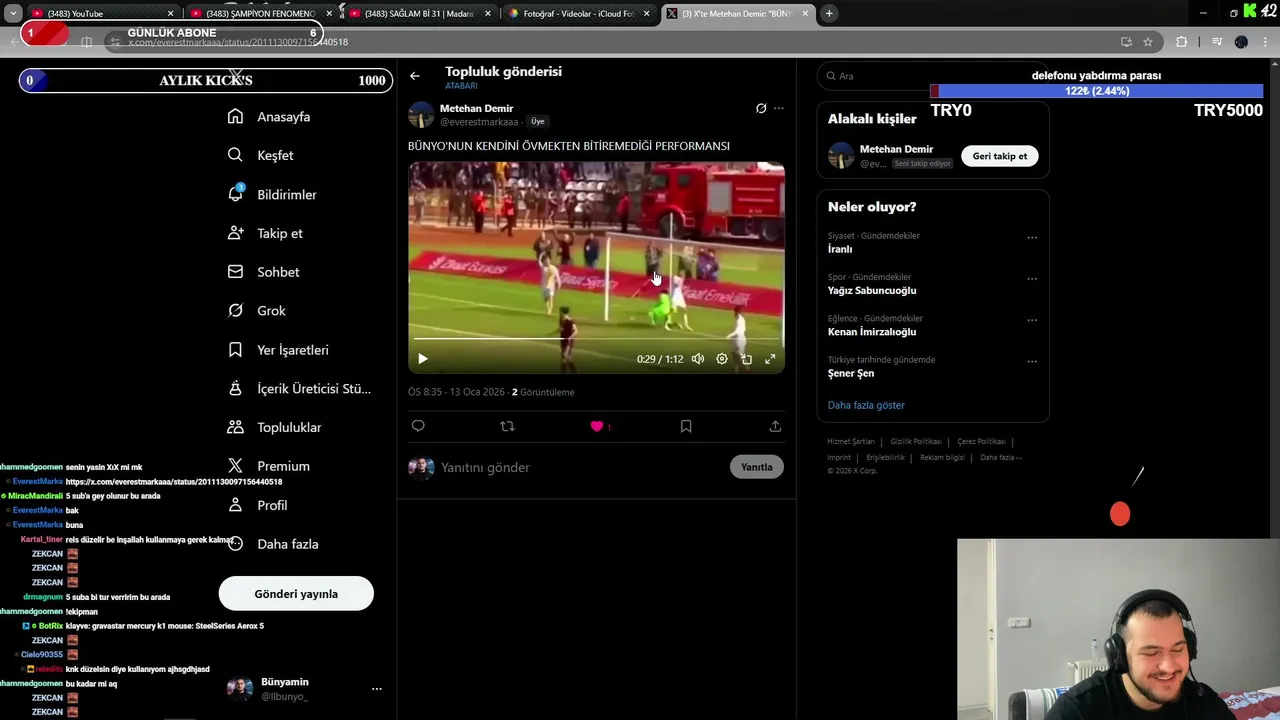The width and height of the screenshot is (1280, 720).
Task: Toggle like heart on post
Action: [x=597, y=426]
